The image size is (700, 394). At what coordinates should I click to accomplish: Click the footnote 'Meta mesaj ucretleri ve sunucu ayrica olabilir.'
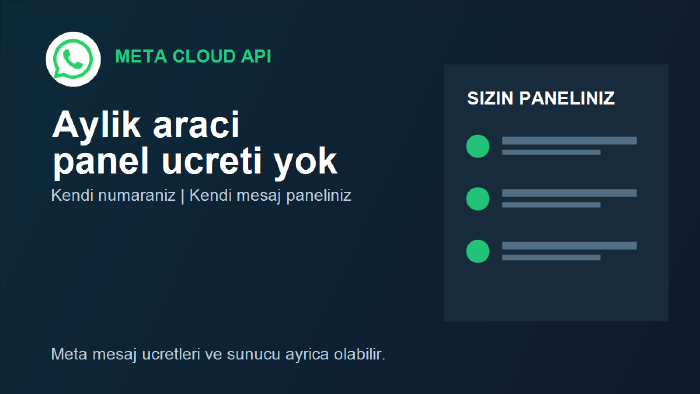[x=218, y=354]
